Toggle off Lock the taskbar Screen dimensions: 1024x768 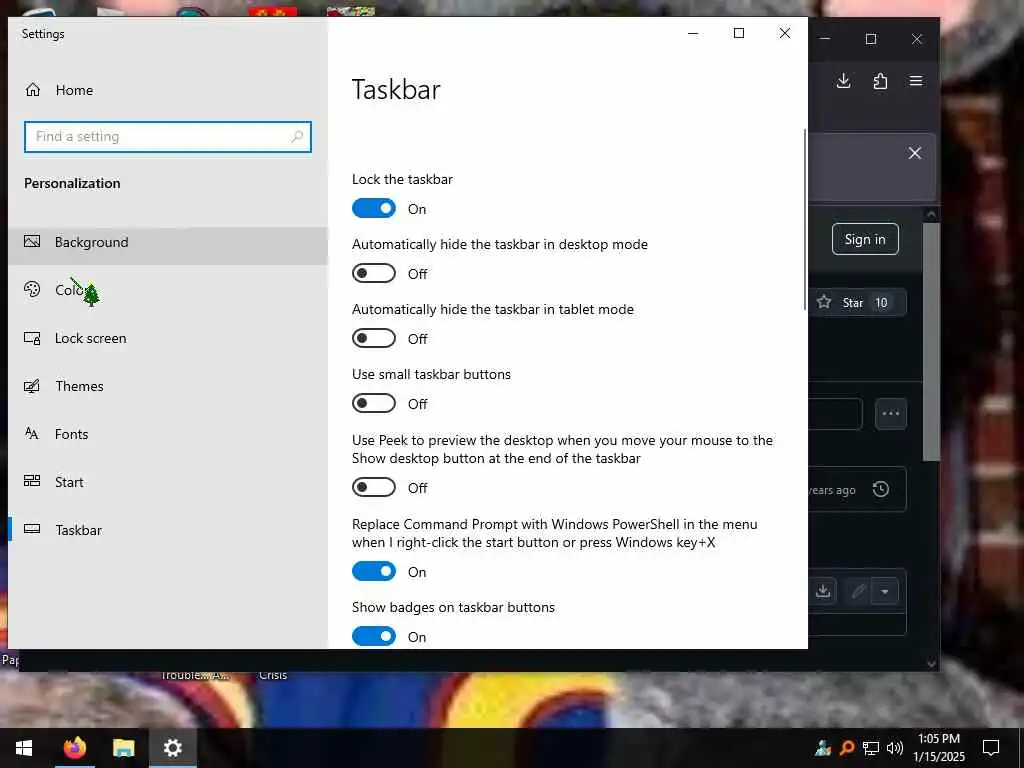(x=374, y=208)
